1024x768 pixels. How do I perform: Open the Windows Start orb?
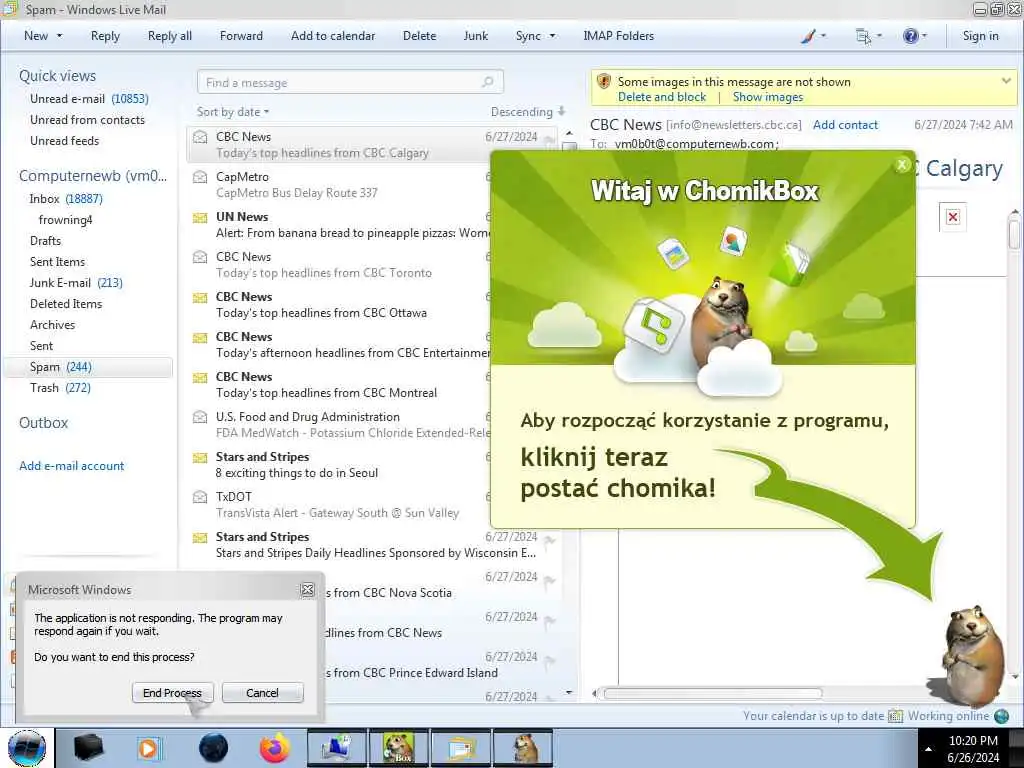[x=27, y=748]
